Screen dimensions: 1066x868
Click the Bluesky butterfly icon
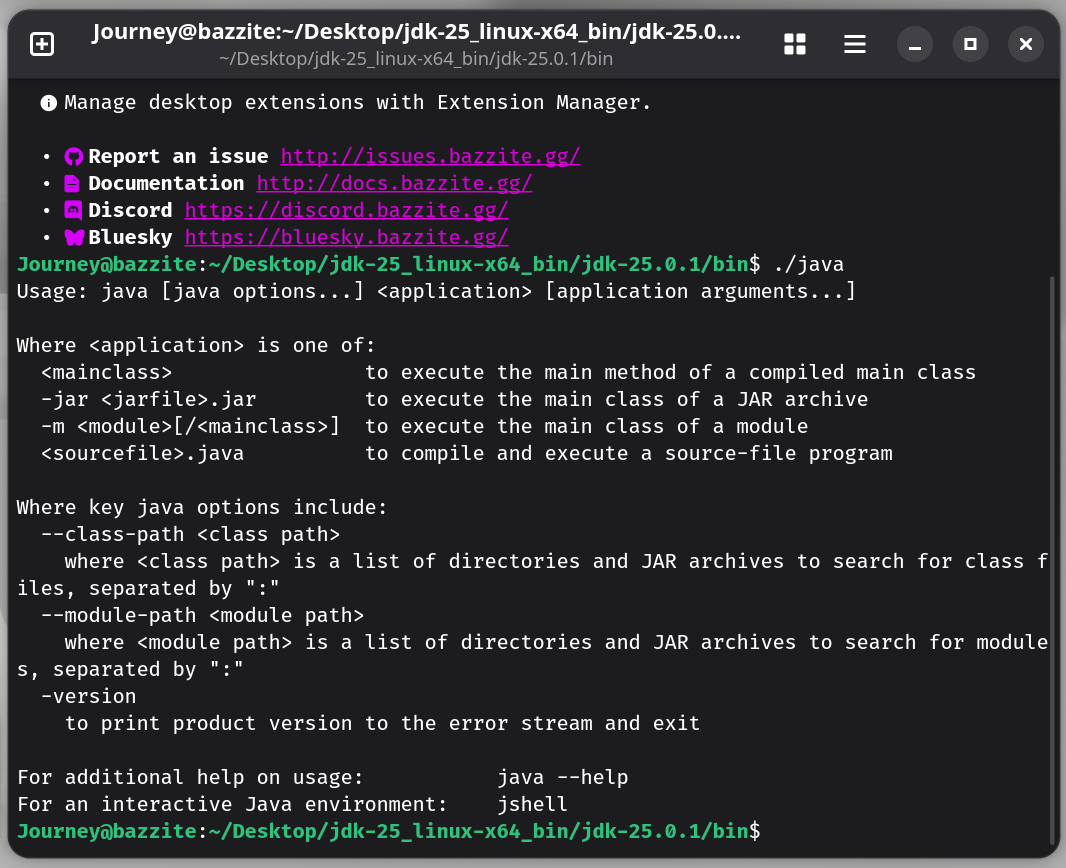point(74,237)
